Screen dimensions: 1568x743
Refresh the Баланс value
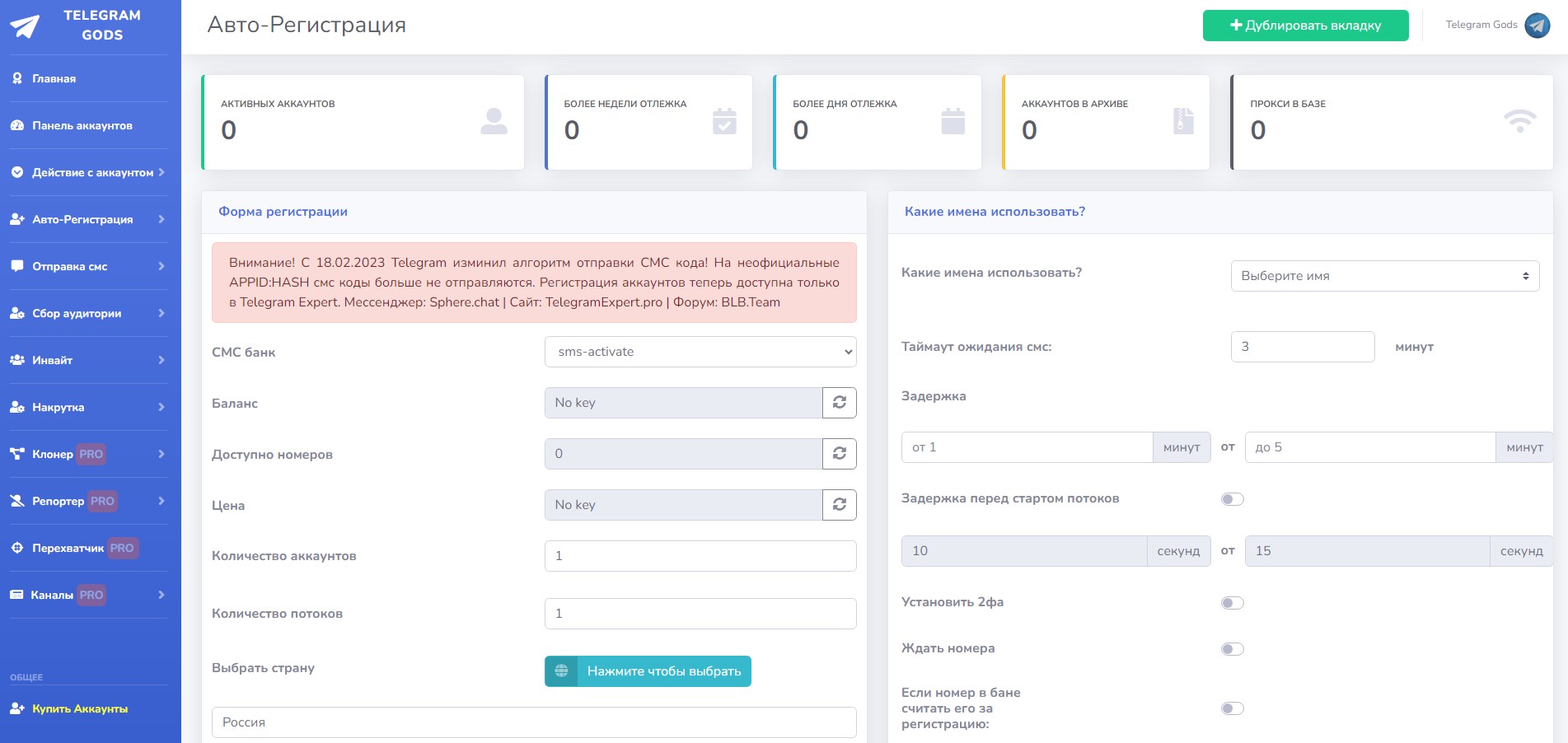[839, 403]
